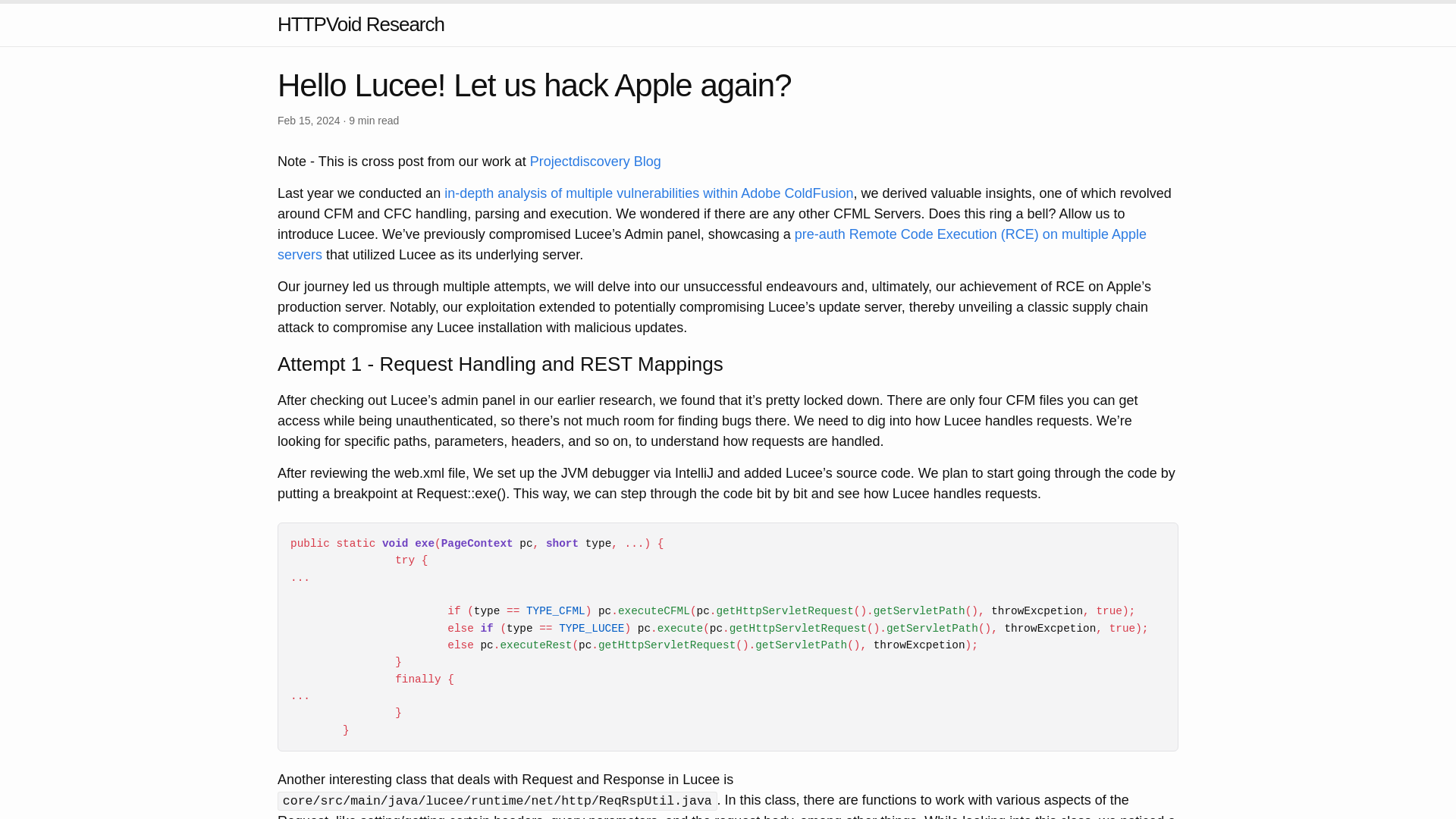1456x819 pixels.
Task: Click the Another interesting class sentence
Action: tap(505, 780)
